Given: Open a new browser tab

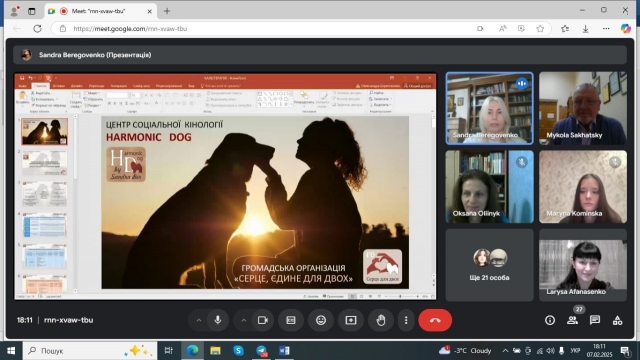Looking at the screenshot, I should [167, 11].
